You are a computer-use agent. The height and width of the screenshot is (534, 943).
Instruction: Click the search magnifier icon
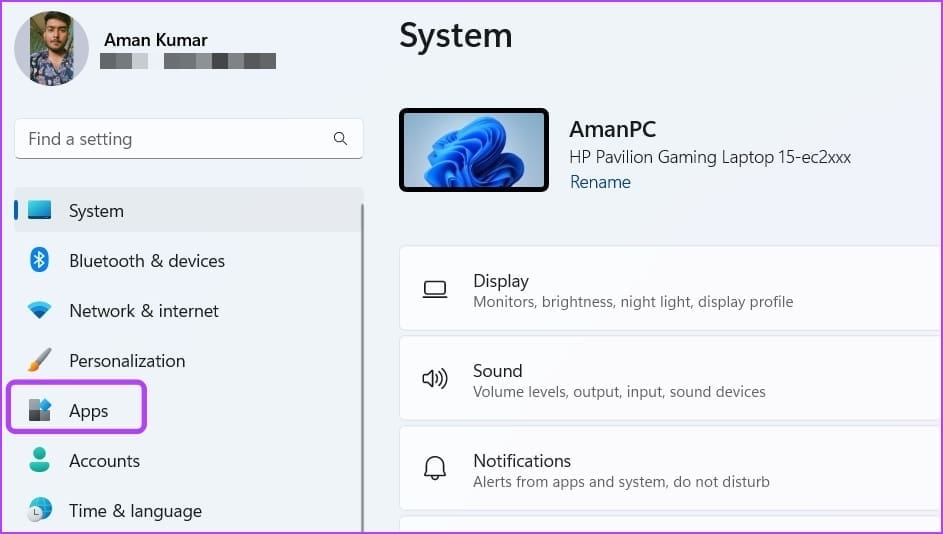click(340, 138)
